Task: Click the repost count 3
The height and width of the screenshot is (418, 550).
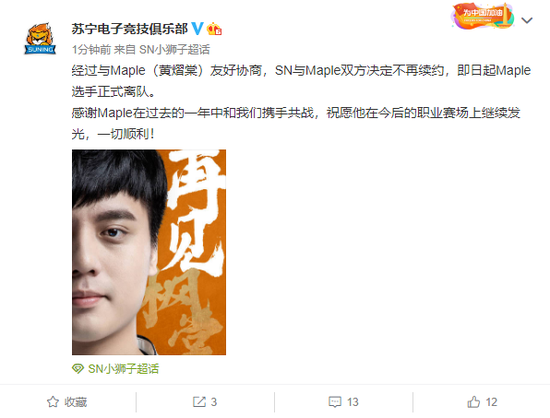Action: click(x=214, y=402)
